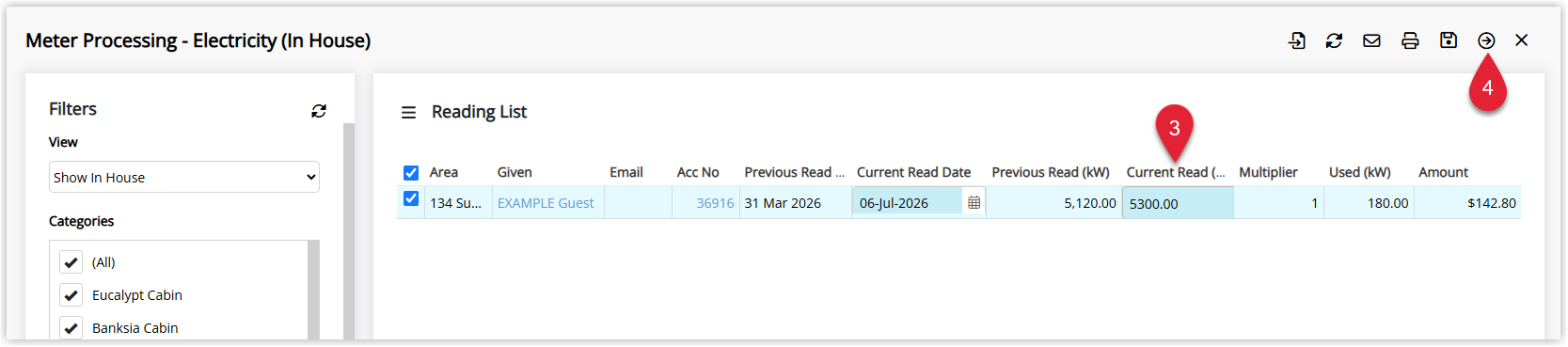Sort by Previous Read (kW) column header
Screen dimensions: 1568x347
click(1051, 172)
